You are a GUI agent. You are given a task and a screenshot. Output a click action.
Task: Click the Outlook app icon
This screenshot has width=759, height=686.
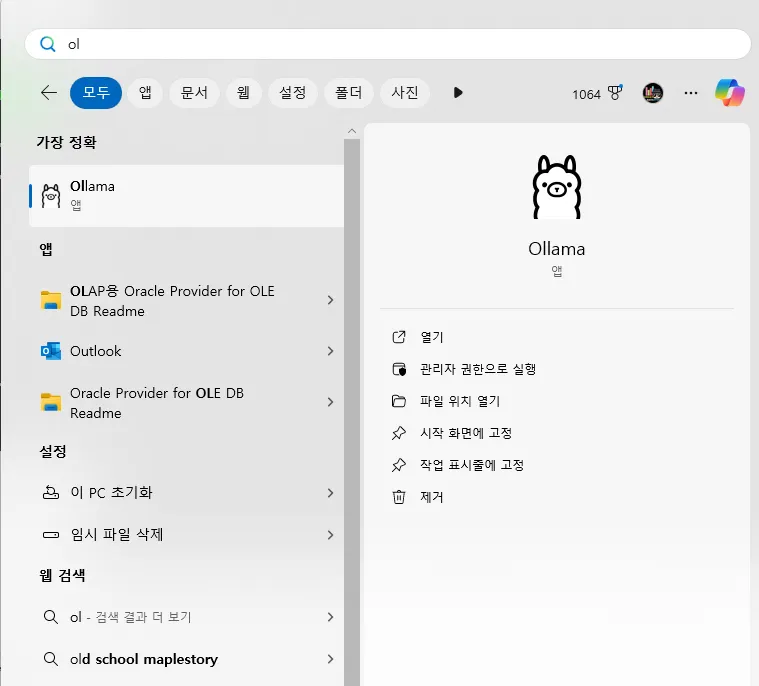[x=51, y=351]
